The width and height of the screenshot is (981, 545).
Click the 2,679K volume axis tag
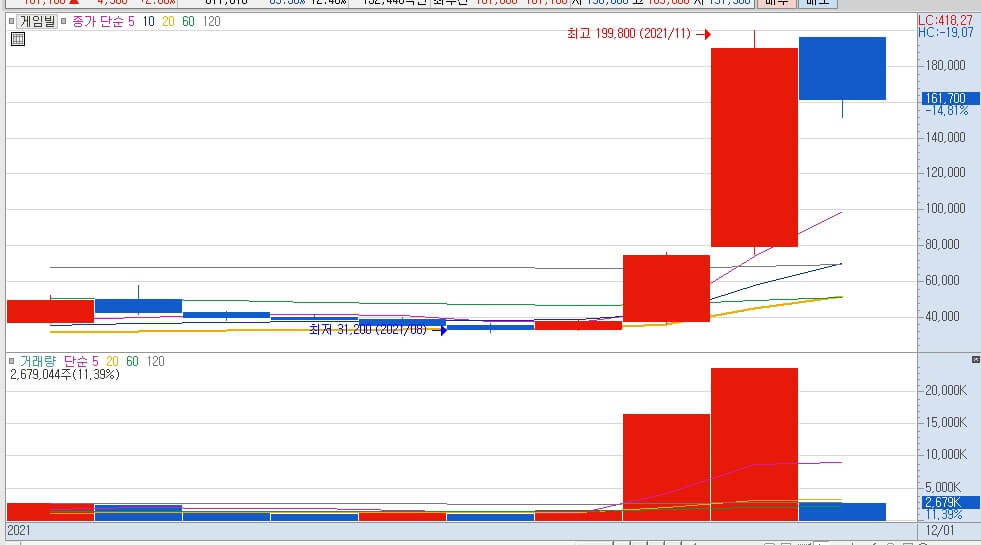click(950, 502)
